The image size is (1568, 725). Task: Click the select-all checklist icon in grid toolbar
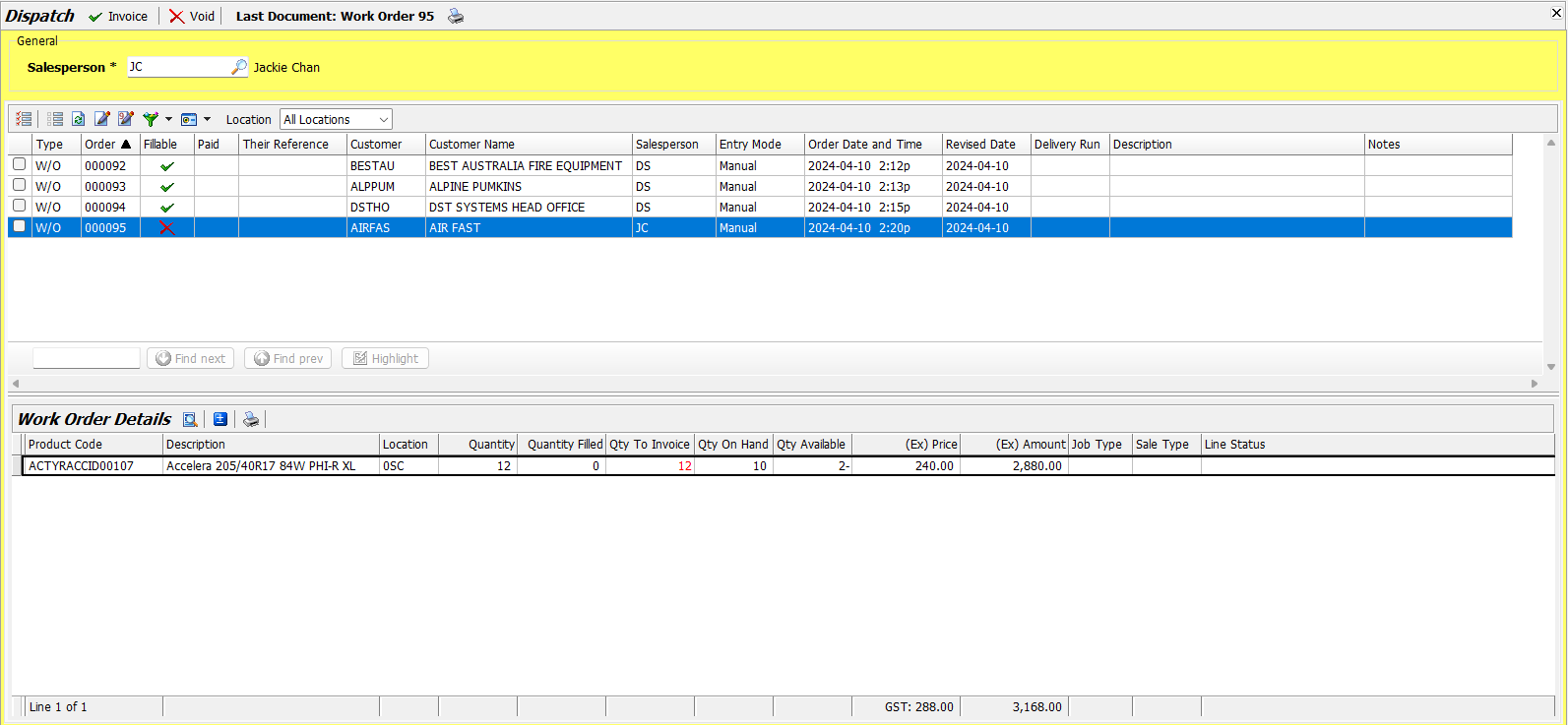24,119
